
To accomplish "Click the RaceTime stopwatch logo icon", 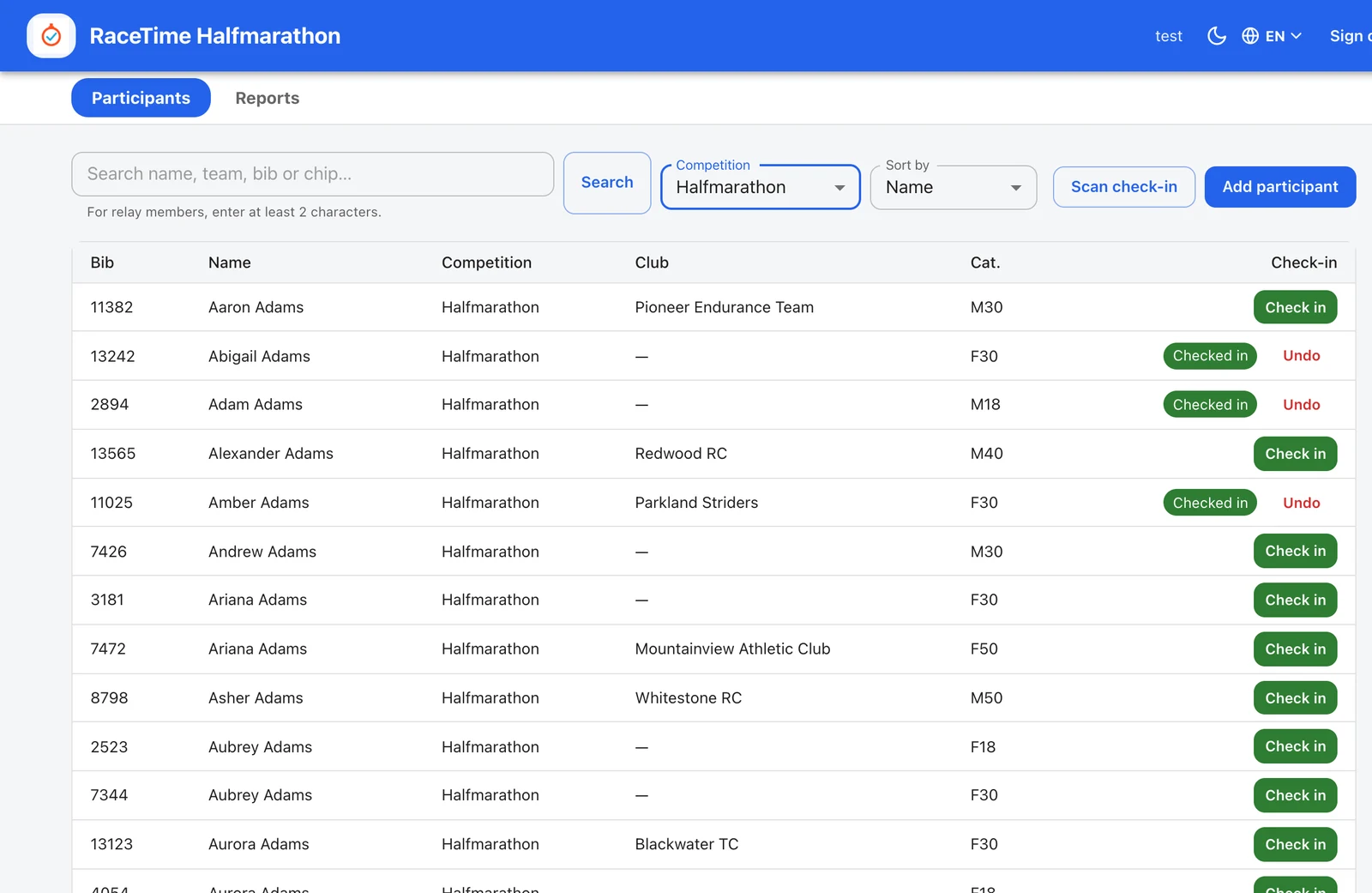I will [51, 36].
